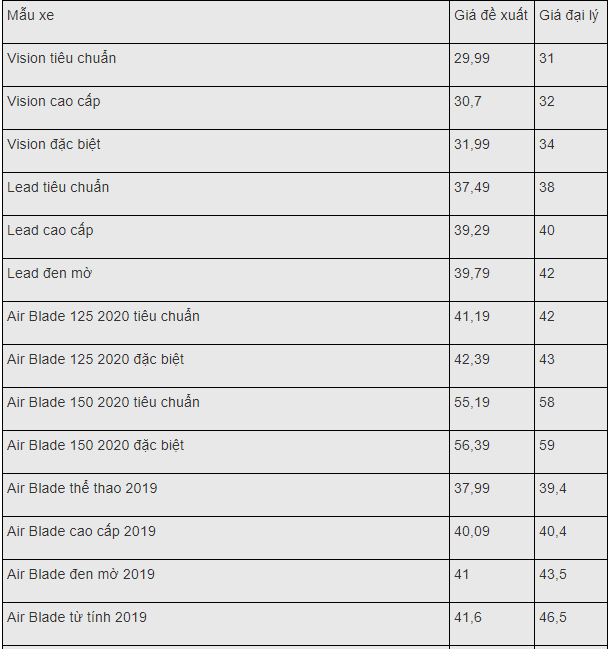Select 'Air Blade 150 2020 đặc biệt' cell
Viewport: 611px width, 649px height.
pos(226,452)
